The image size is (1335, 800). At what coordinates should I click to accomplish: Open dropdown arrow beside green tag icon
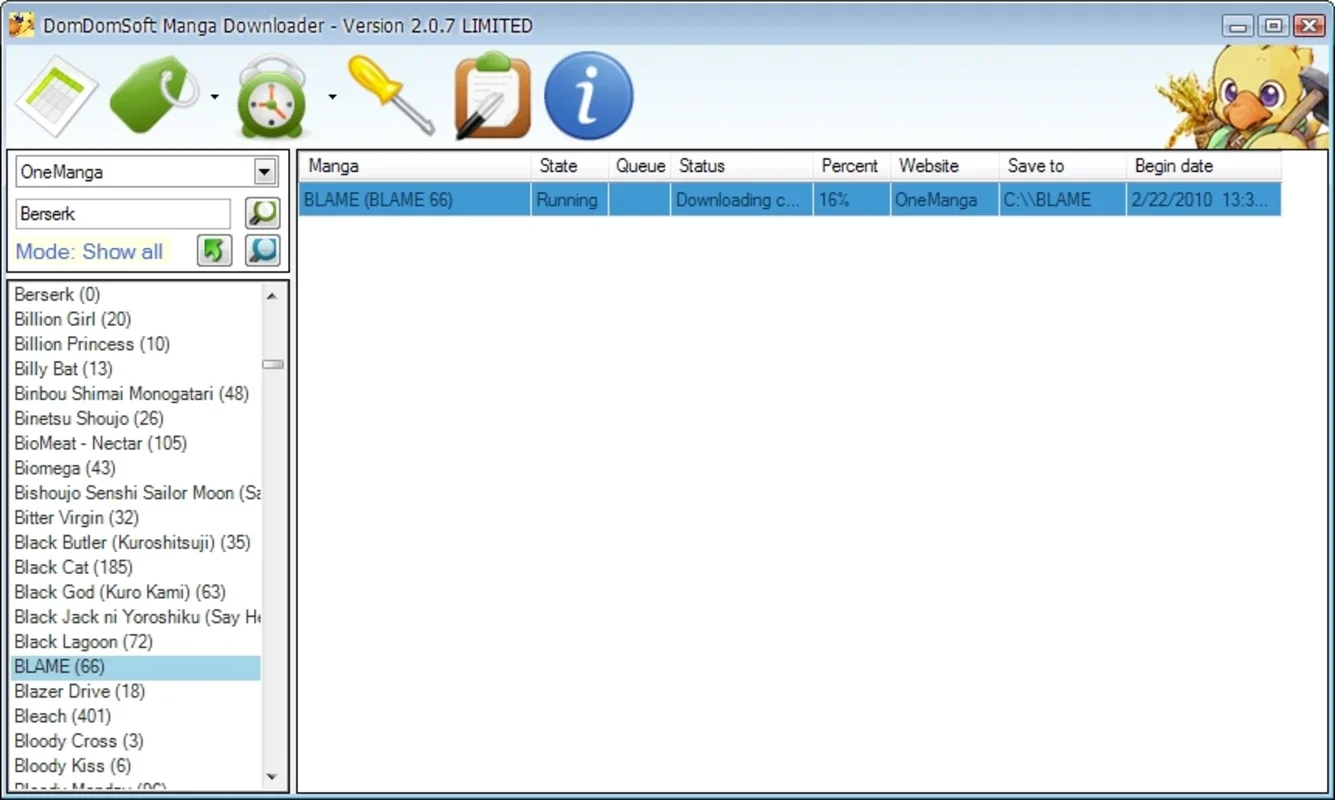[215, 97]
